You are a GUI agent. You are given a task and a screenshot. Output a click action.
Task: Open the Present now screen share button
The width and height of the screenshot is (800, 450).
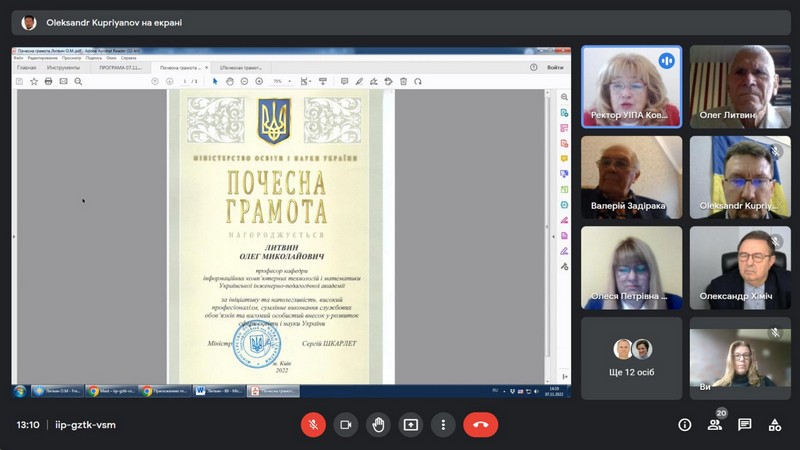pyautogui.click(x=411, y=424)
